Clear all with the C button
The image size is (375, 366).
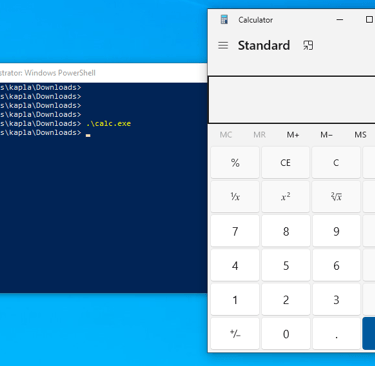(336, 163)
